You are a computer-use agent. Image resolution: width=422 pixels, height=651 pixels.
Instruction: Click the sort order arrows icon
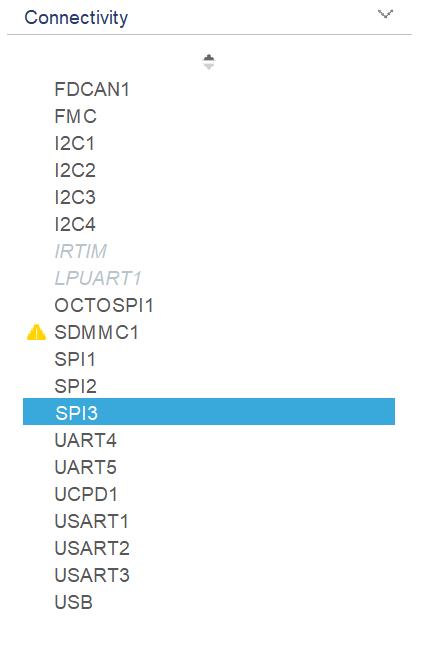pos(209,61)
